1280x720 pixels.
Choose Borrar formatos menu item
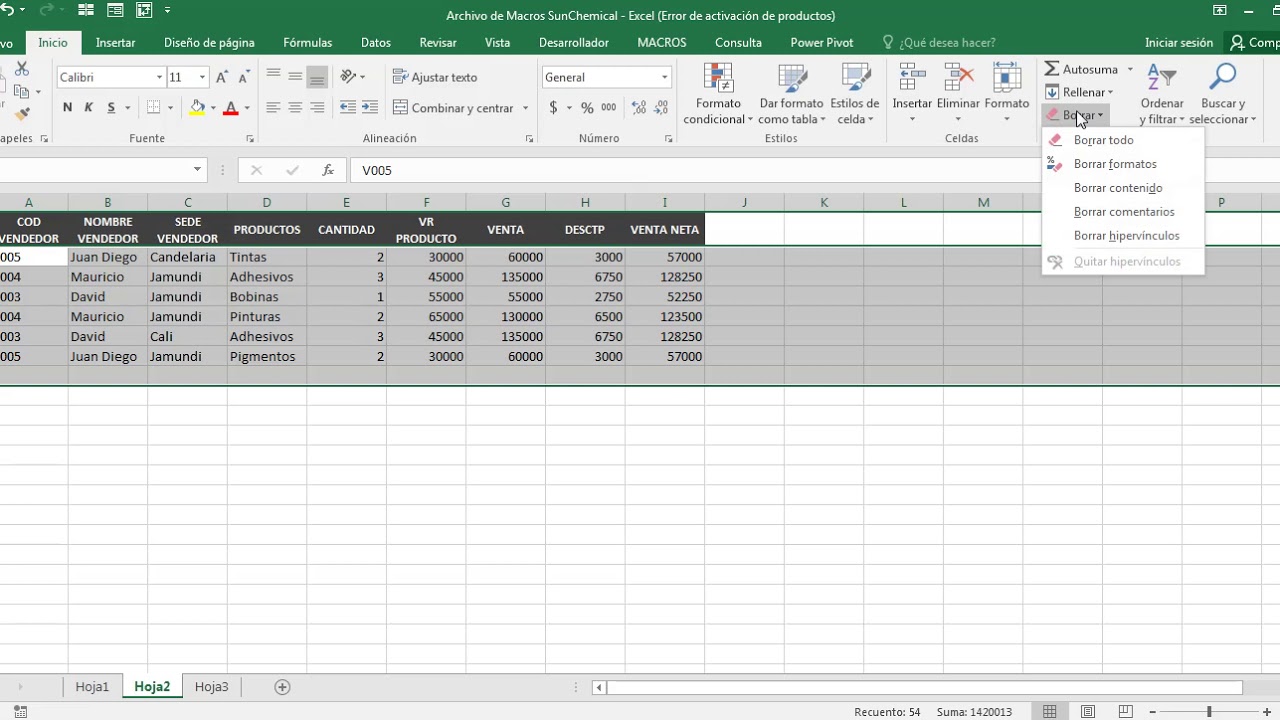pyautogui.click(x=1123, y=164)
